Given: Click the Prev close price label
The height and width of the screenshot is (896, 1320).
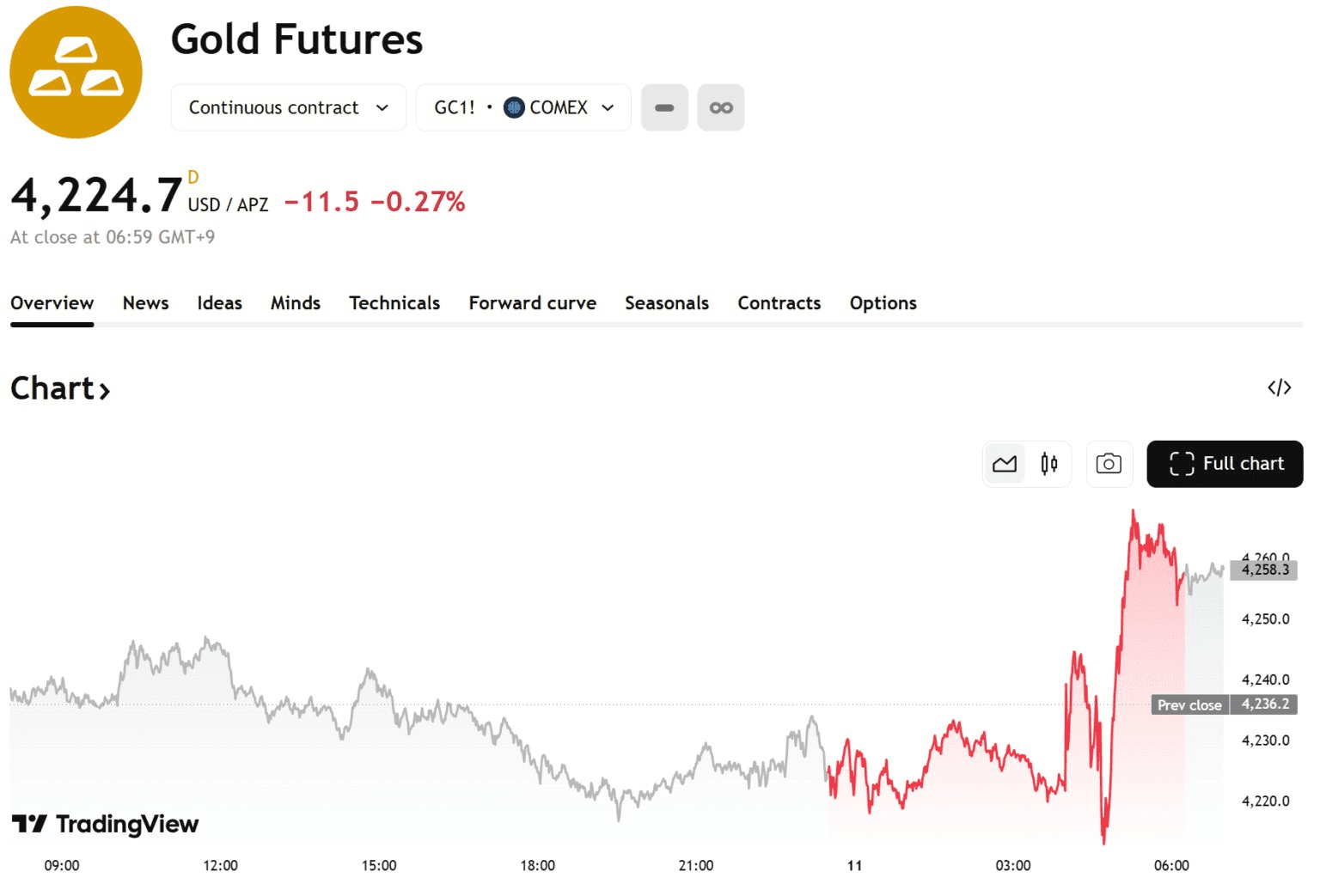Looking at the screenshot, I should tap(1189, 705).
